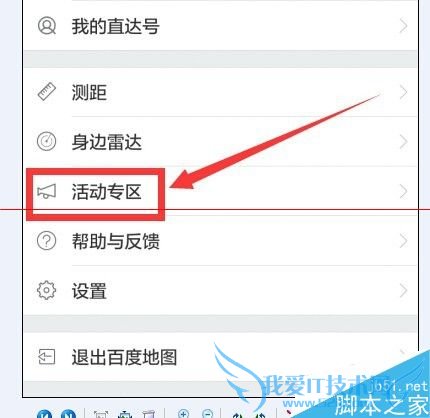Image resolution: width=430 pixels, height=418 pixels.
Task: Click the exit icon beside 退出百度地图
Action: coord(46,357)
